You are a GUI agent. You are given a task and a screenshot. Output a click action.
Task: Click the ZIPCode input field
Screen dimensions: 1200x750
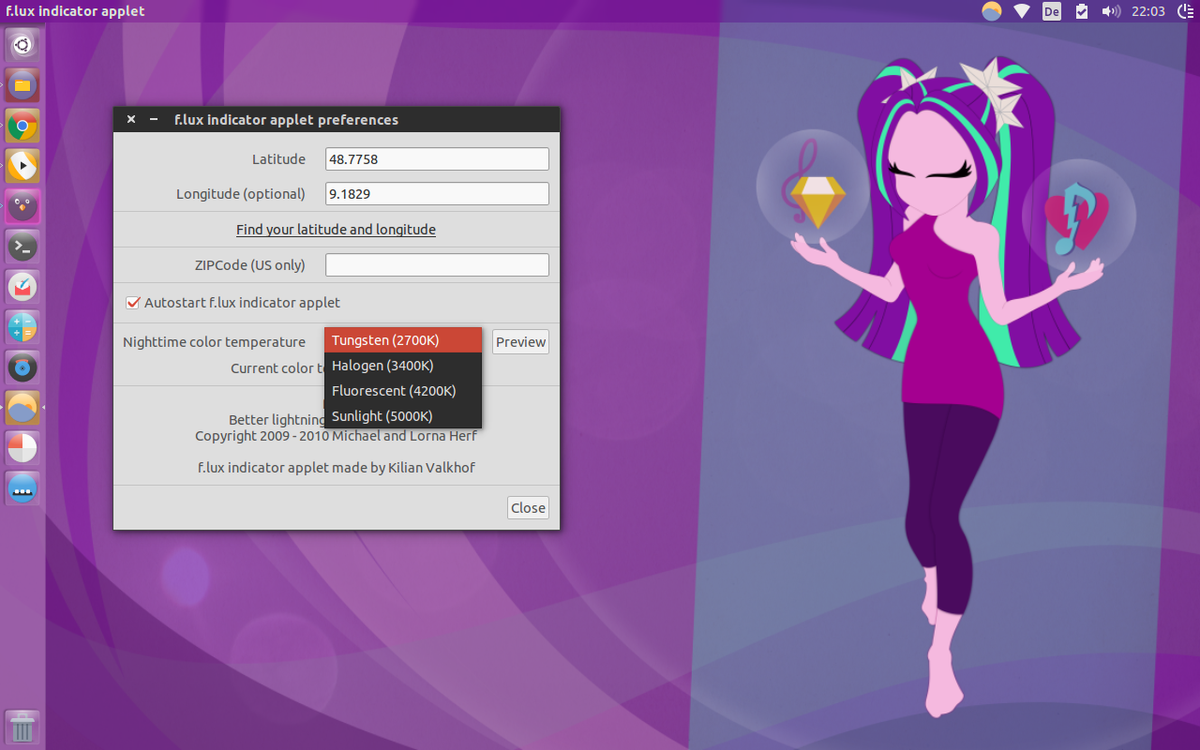click(x=437, y=265)
